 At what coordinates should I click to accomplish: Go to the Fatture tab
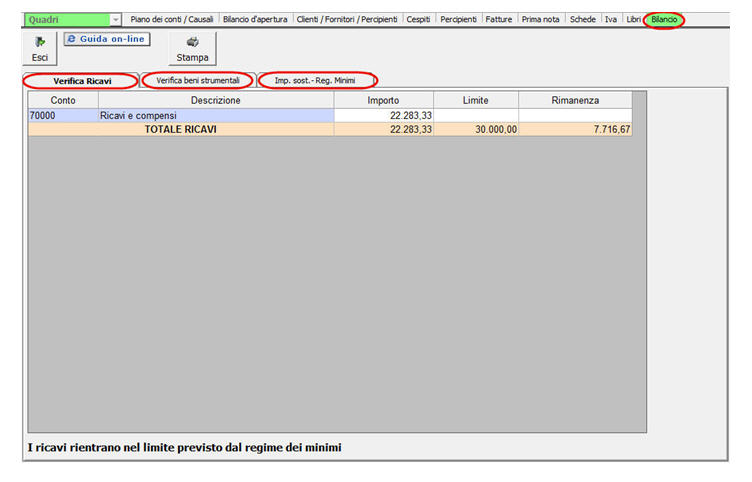499,20
